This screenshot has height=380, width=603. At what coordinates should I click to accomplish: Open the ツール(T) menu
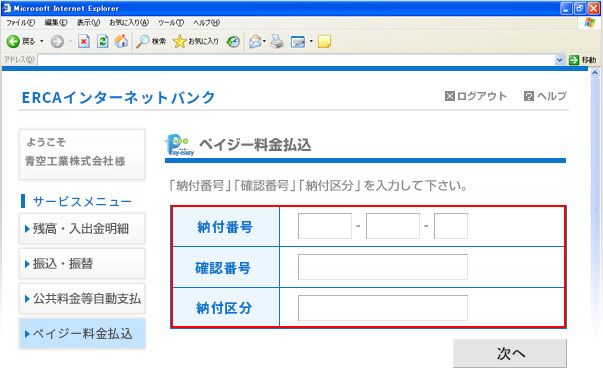(x=171, y=23)
